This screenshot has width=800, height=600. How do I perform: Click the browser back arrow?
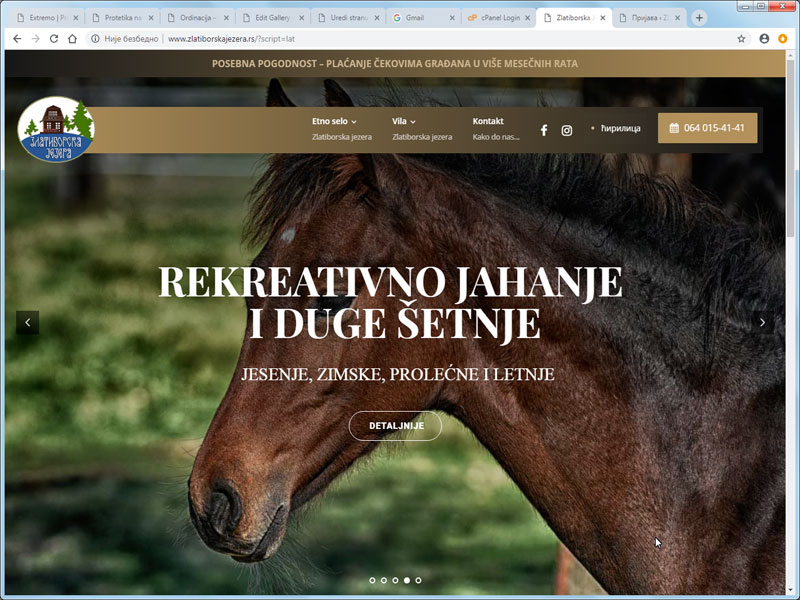click(x=17, y=39)
